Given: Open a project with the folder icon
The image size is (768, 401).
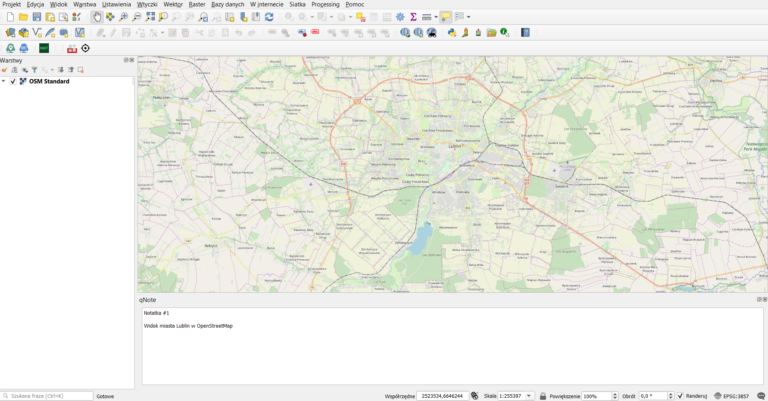Looking at the screenshot, I should (24, 17).
